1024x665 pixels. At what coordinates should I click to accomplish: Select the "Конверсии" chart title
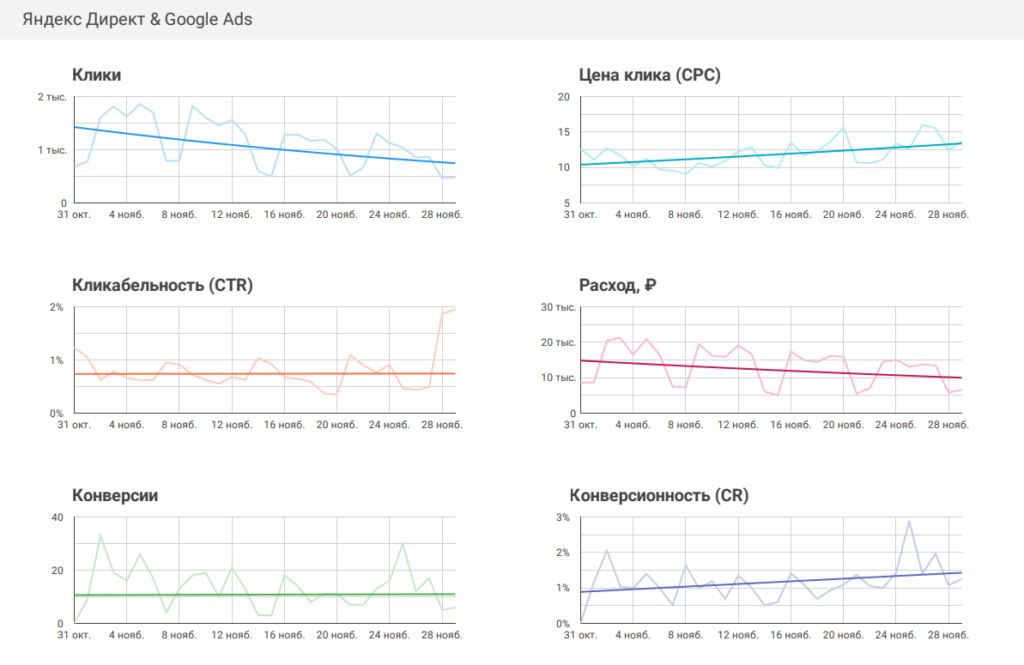115,496
